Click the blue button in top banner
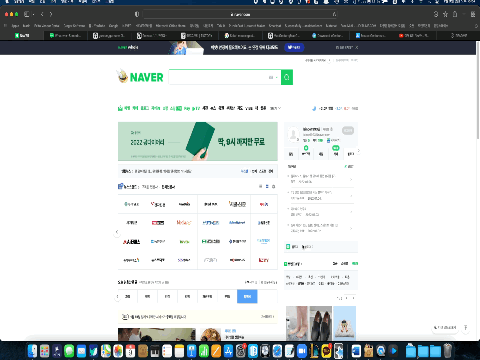The width and height of the screenshot is (480, 360). tap(294, 47)
